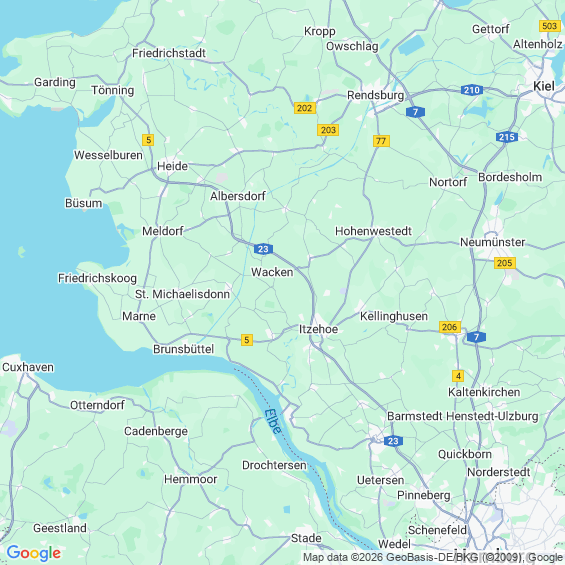Select the Rendsburg town label
Screen dimensions: 565x565
pos(375,95)
